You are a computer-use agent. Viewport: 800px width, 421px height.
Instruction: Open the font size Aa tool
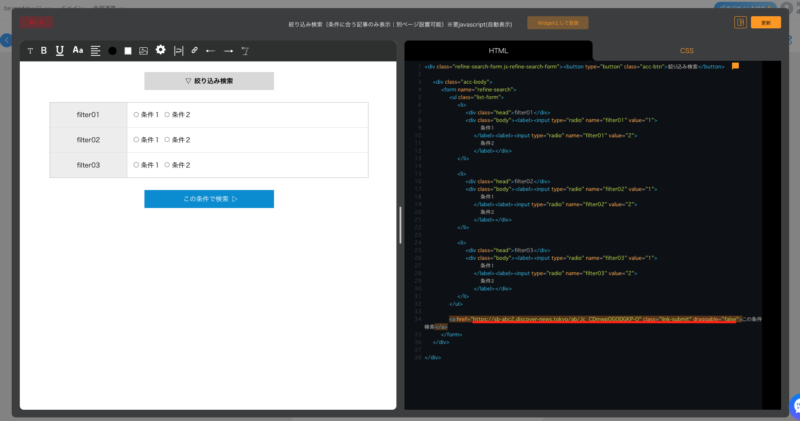point(78,50)
